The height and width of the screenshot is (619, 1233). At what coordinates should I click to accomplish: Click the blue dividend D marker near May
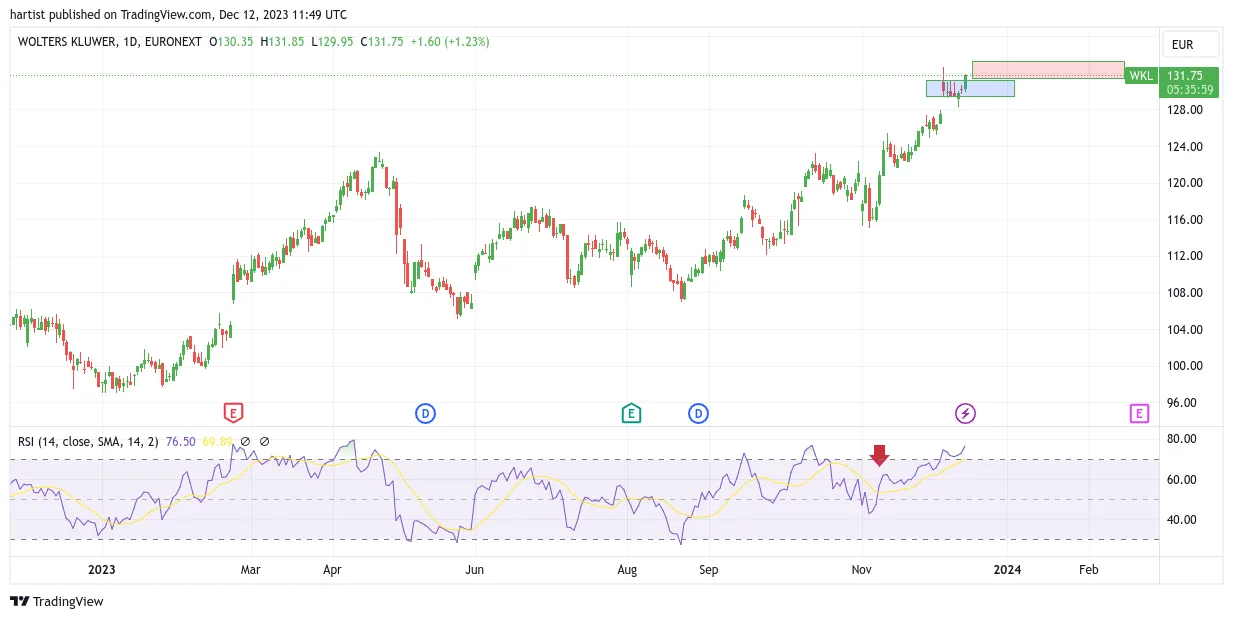click(x=425, y=413)
